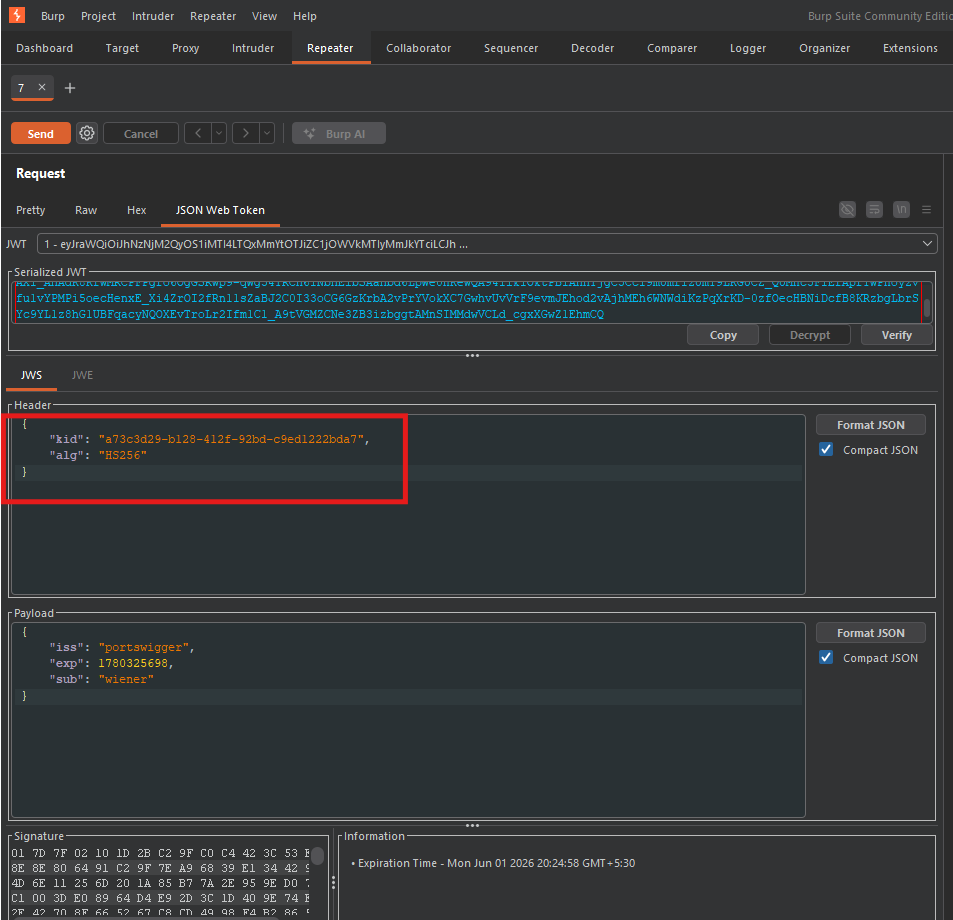The height and width of the screenshot is (920, 953).
Task: Open the Help menu
Action: coord(304,16)
